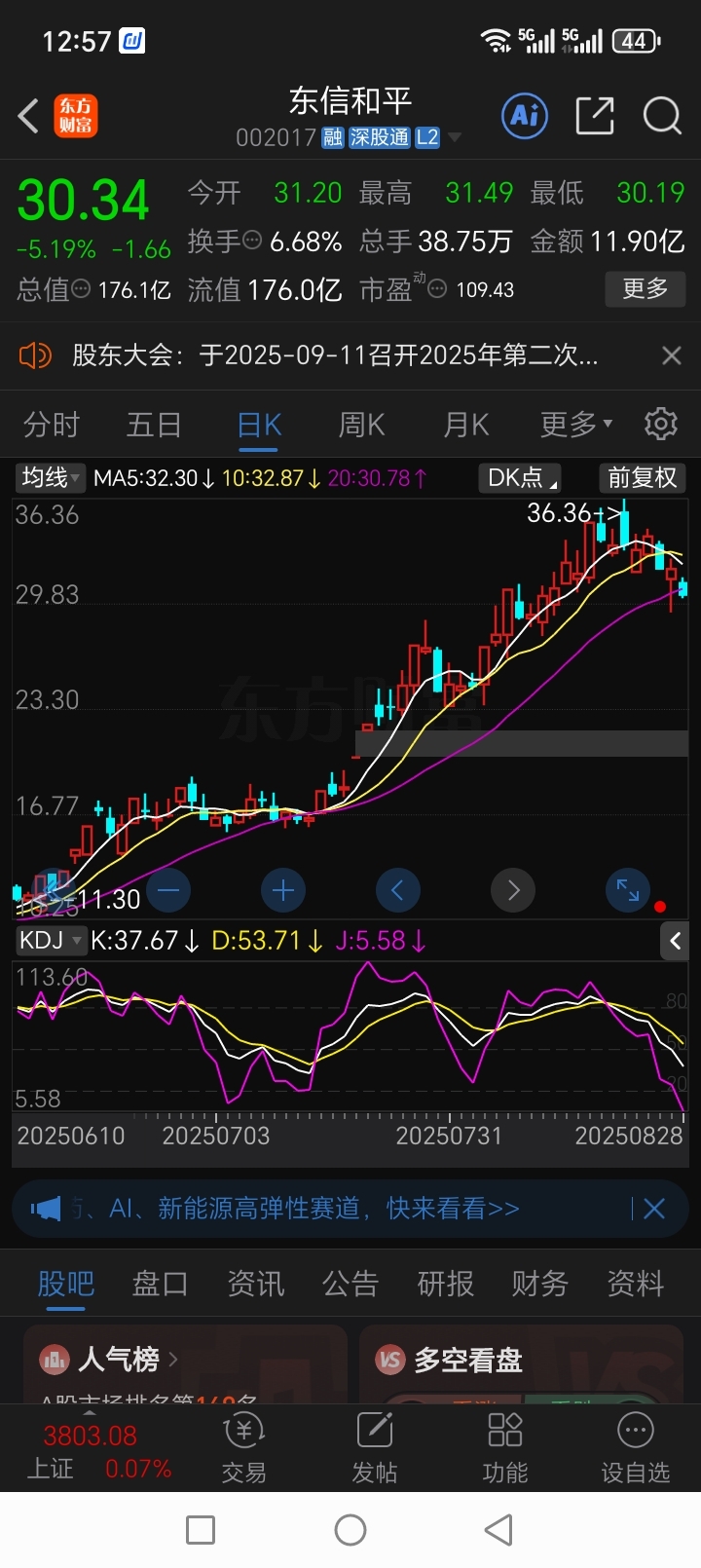The width and height of the screenshot is (701, 1568).
Task: Open the 功能 functions menu
Action: point(504,1448)
